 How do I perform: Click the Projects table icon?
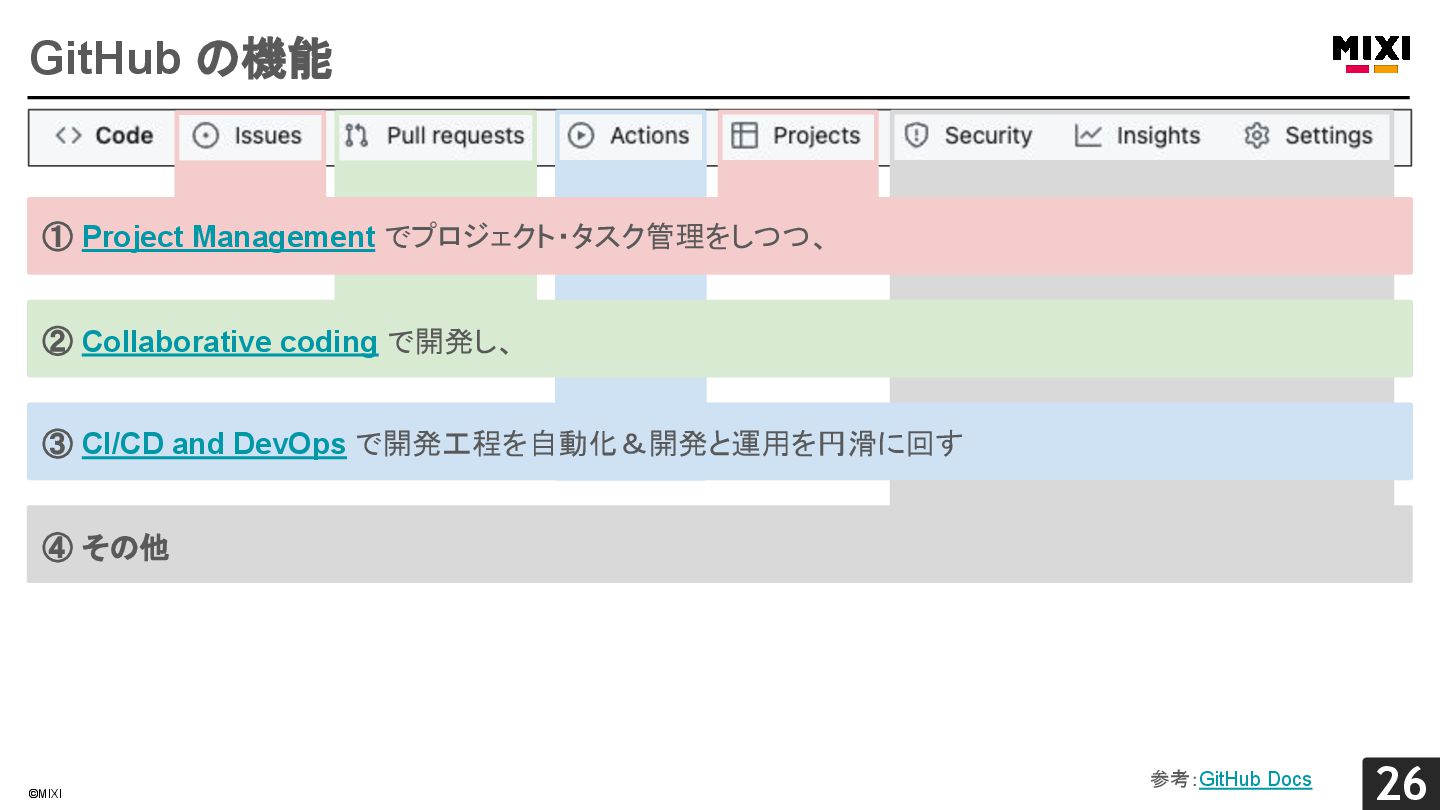point(744,136)
